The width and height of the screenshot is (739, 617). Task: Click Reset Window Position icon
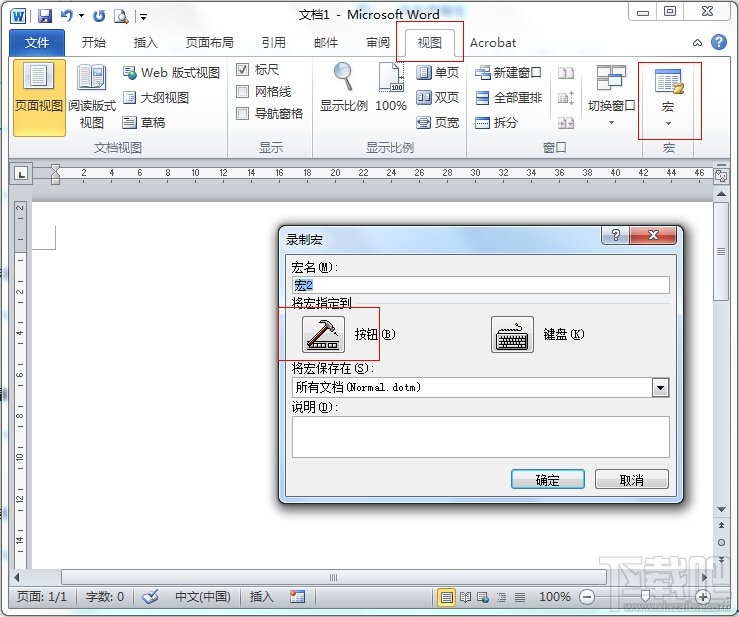566,123
